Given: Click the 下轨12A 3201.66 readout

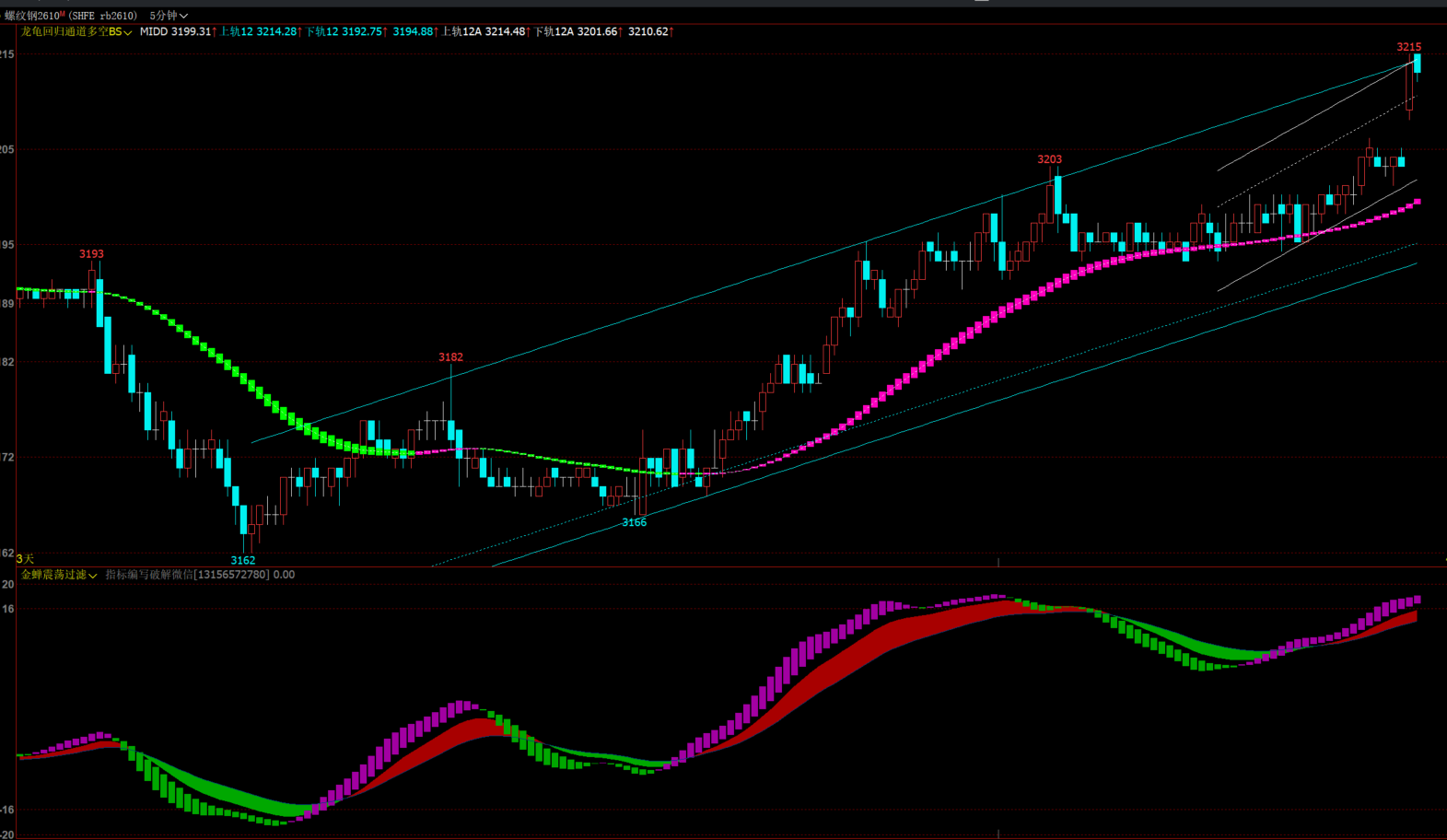Looking at the screenshot, I should coord(578,32).
